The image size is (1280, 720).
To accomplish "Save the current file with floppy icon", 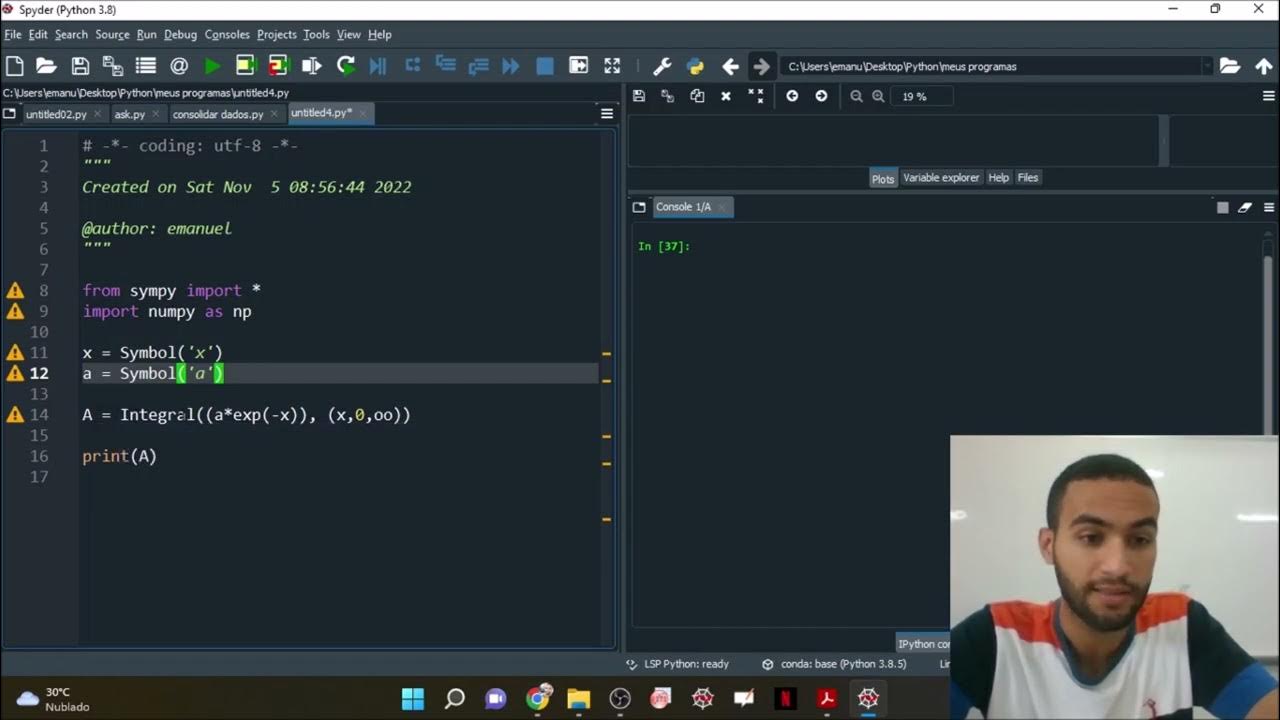I will click(80, 66).
